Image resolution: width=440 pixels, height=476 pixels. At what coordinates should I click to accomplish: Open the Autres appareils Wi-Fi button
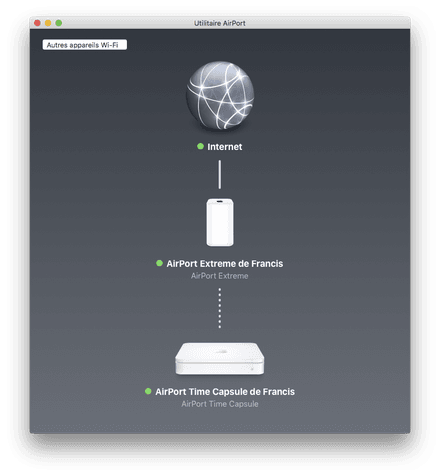point(85,45)
